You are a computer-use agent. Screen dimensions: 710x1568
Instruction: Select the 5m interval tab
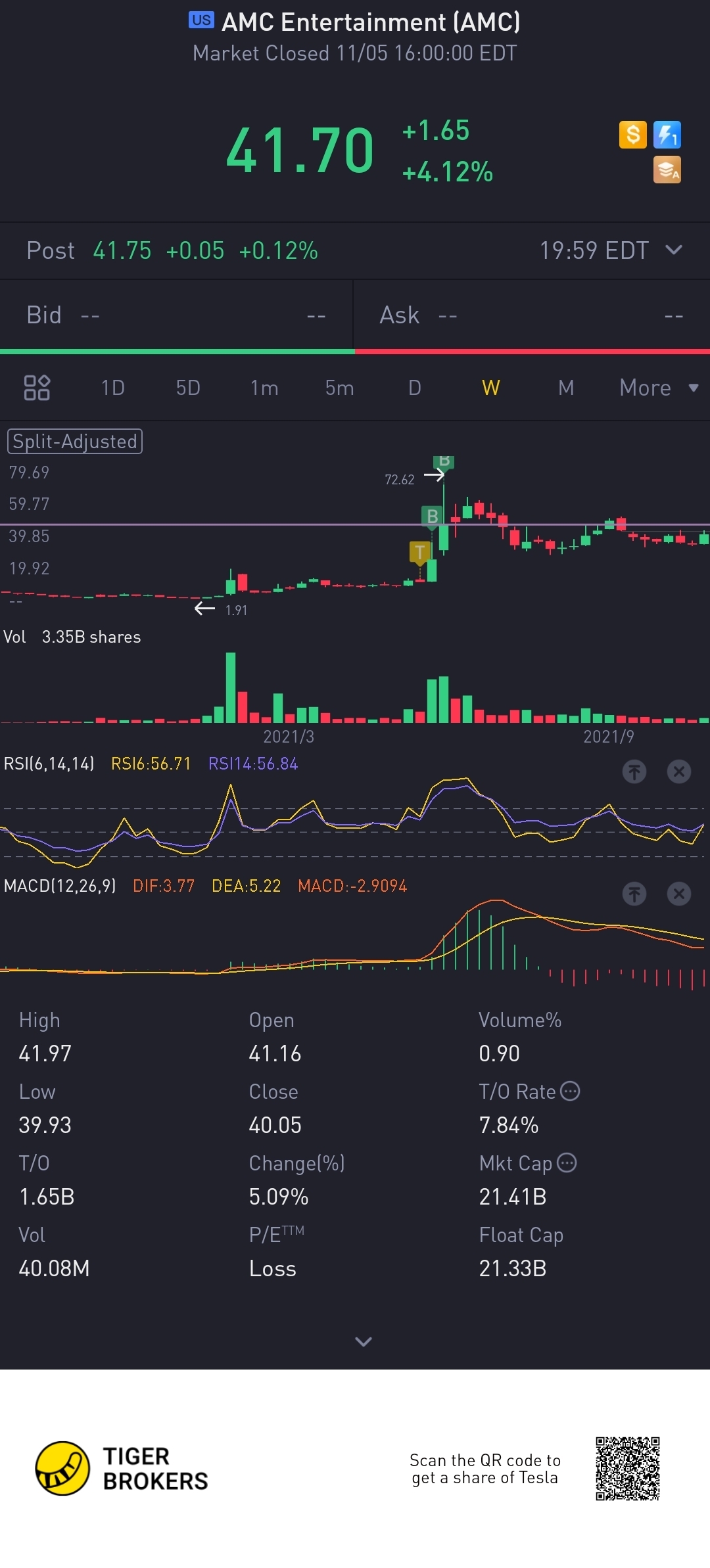[339, 388]
